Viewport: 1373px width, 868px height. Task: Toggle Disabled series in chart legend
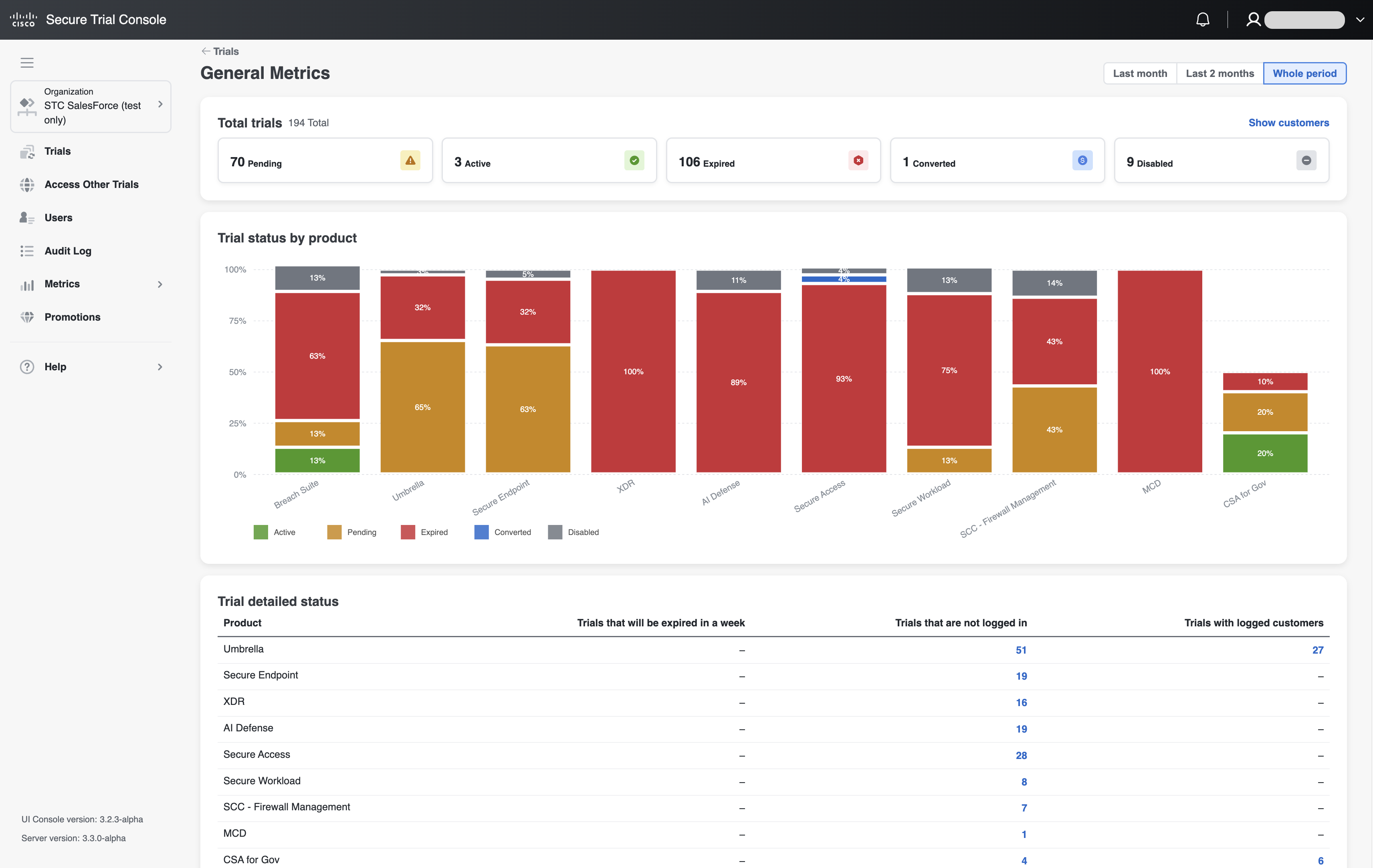coord(583,532)
